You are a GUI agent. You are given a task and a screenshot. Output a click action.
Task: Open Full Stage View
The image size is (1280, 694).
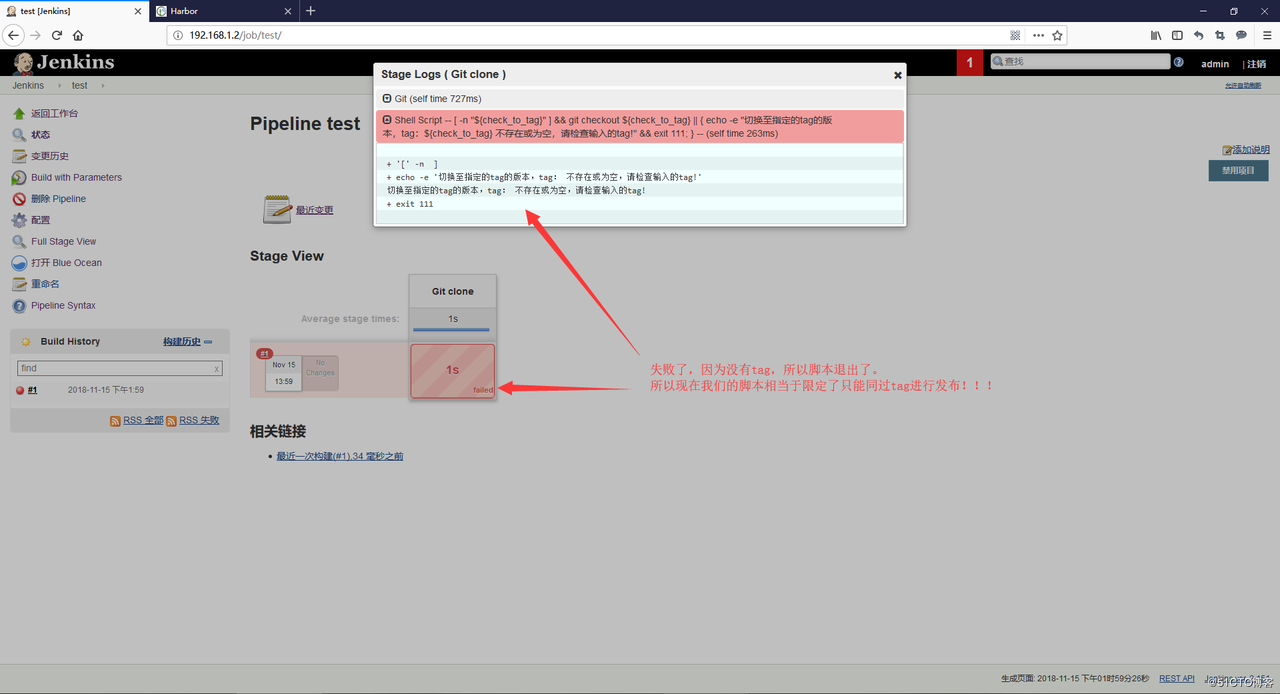pos(63,242)
